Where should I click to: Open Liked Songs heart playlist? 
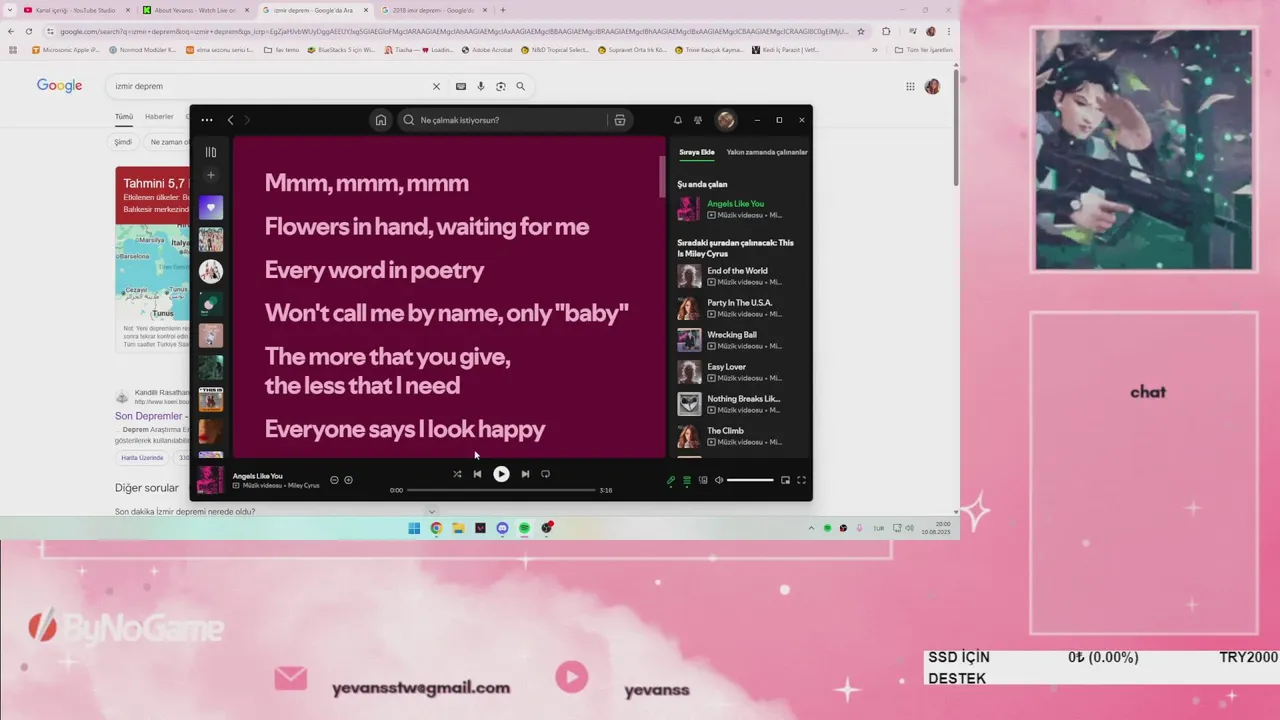coord(211,208)
